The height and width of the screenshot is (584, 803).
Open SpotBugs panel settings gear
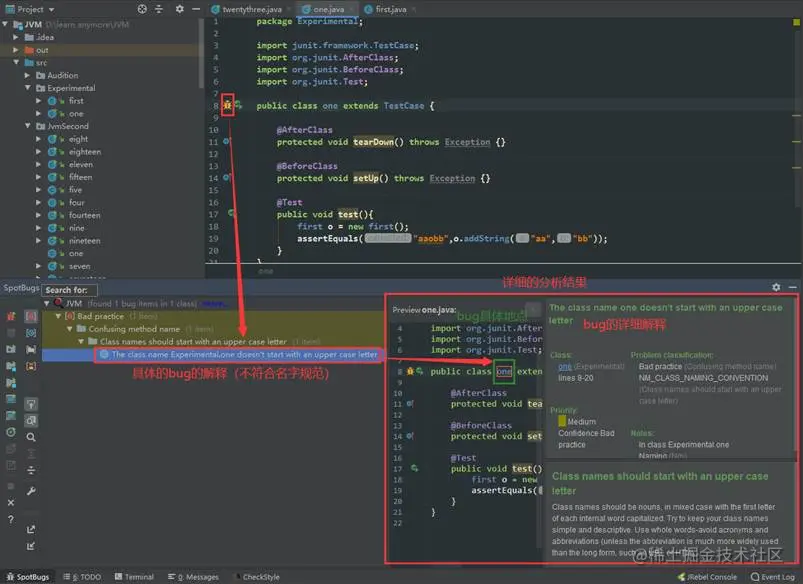tap(776, 287)
